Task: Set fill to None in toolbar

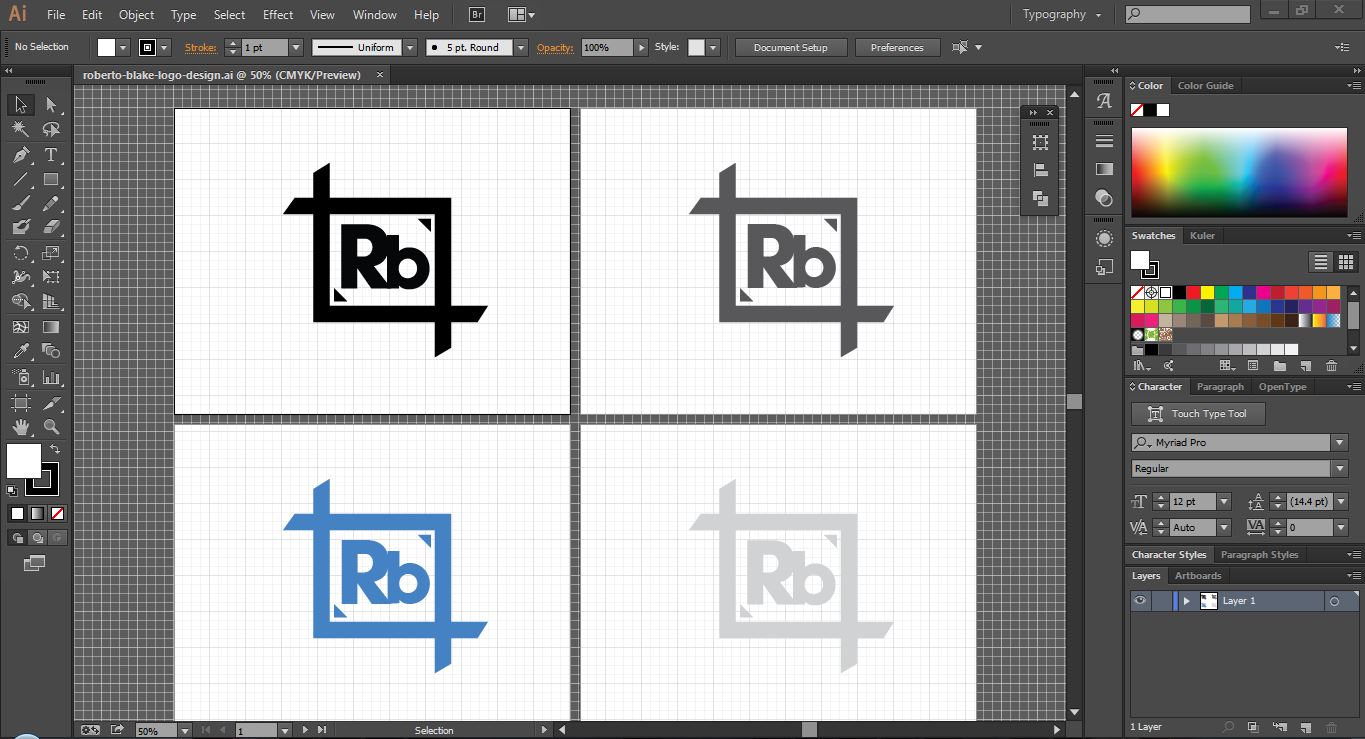Action: 57,513
